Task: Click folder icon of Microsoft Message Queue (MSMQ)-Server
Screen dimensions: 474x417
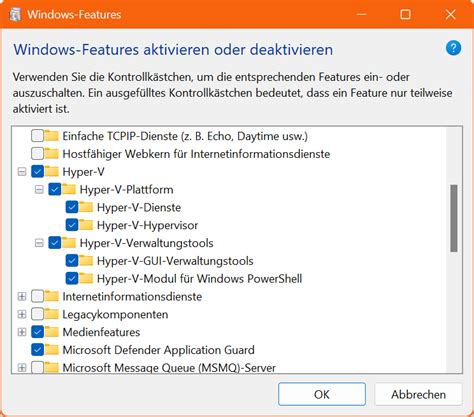Action: [x=52, y=367]
